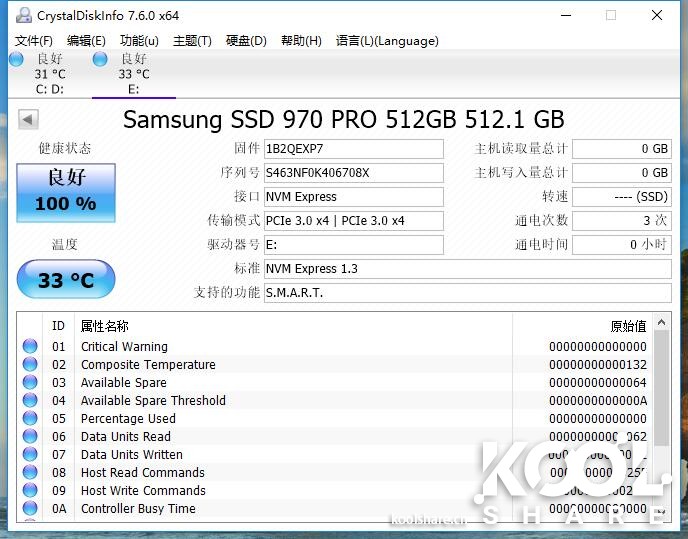
Task: Click the SMART list vertical scrollbar thumb
Action: (662, 386)
